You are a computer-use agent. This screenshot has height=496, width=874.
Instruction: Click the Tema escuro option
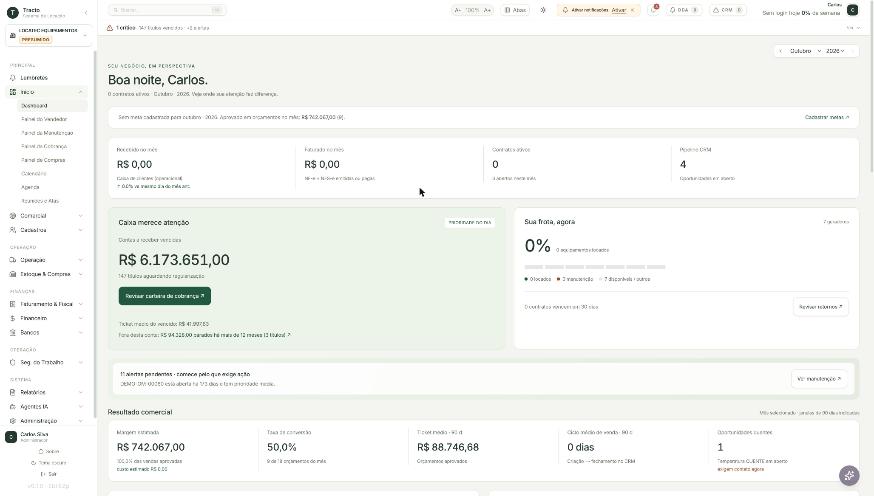48,463
